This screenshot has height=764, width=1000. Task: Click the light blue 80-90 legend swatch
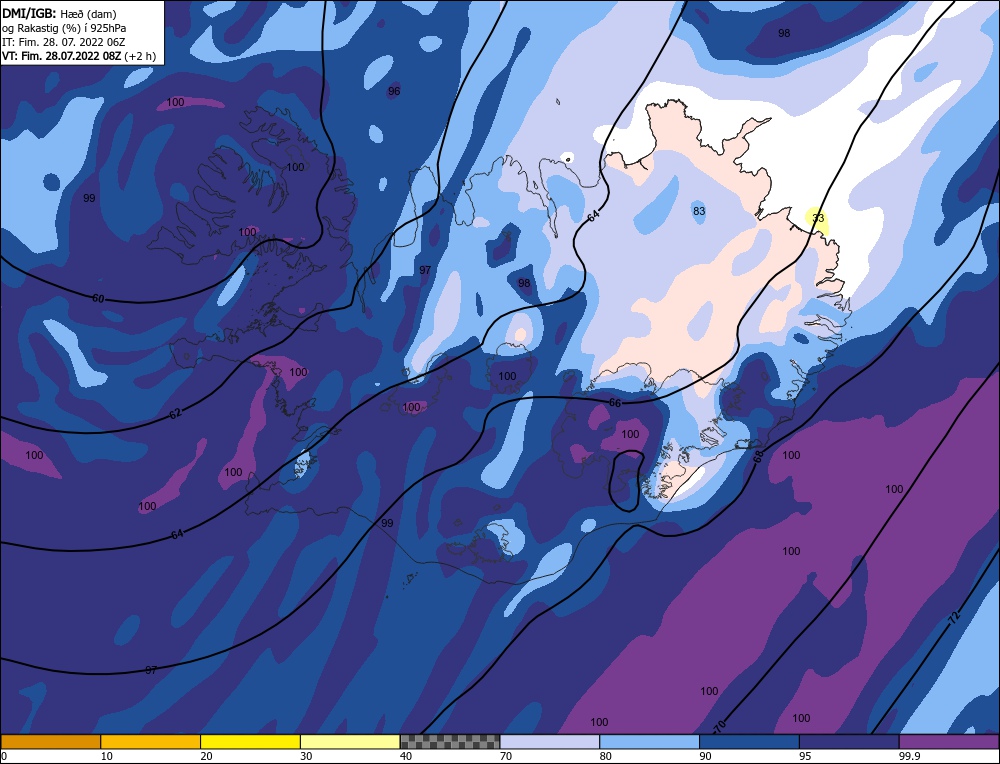pyautogui.click(x=649, y=741)
